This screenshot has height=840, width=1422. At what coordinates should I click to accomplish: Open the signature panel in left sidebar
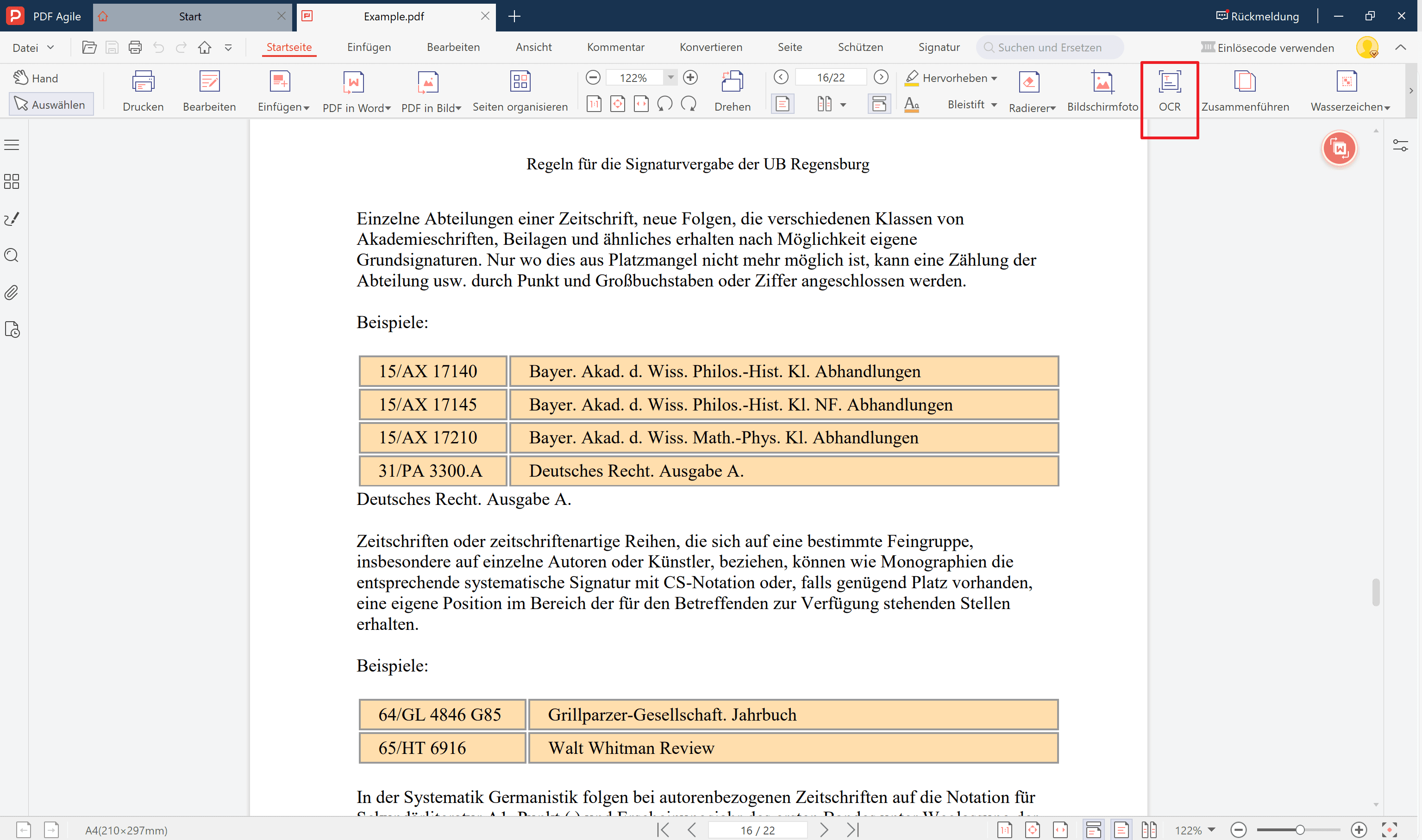pyautogui.click(x=11, y=218)
